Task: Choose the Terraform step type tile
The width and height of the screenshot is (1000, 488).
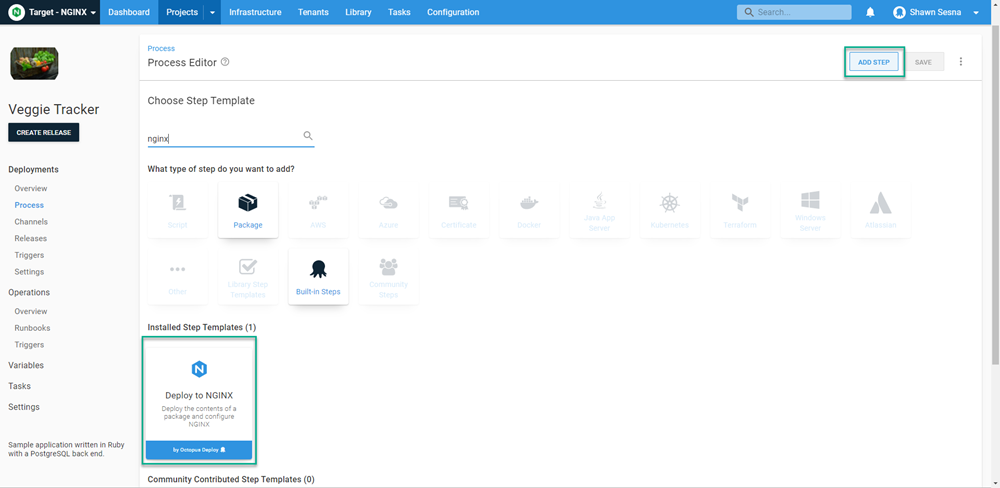Action: tap(740, 209)
